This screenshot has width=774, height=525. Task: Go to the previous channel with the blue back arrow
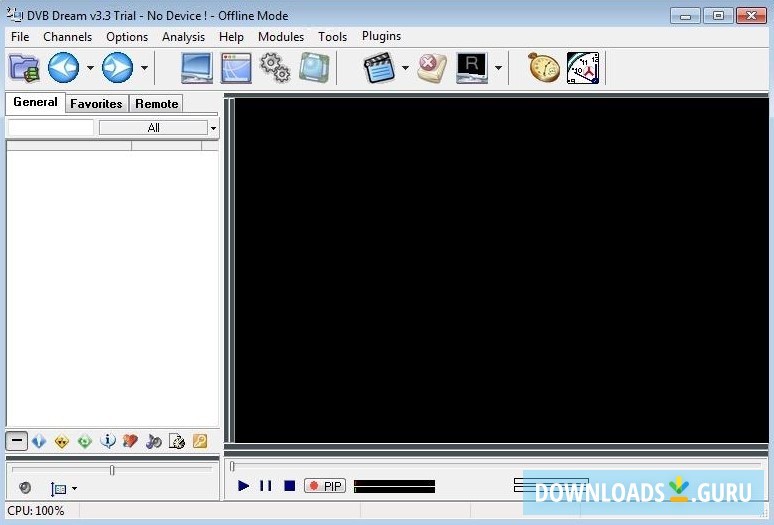(63, 68)
